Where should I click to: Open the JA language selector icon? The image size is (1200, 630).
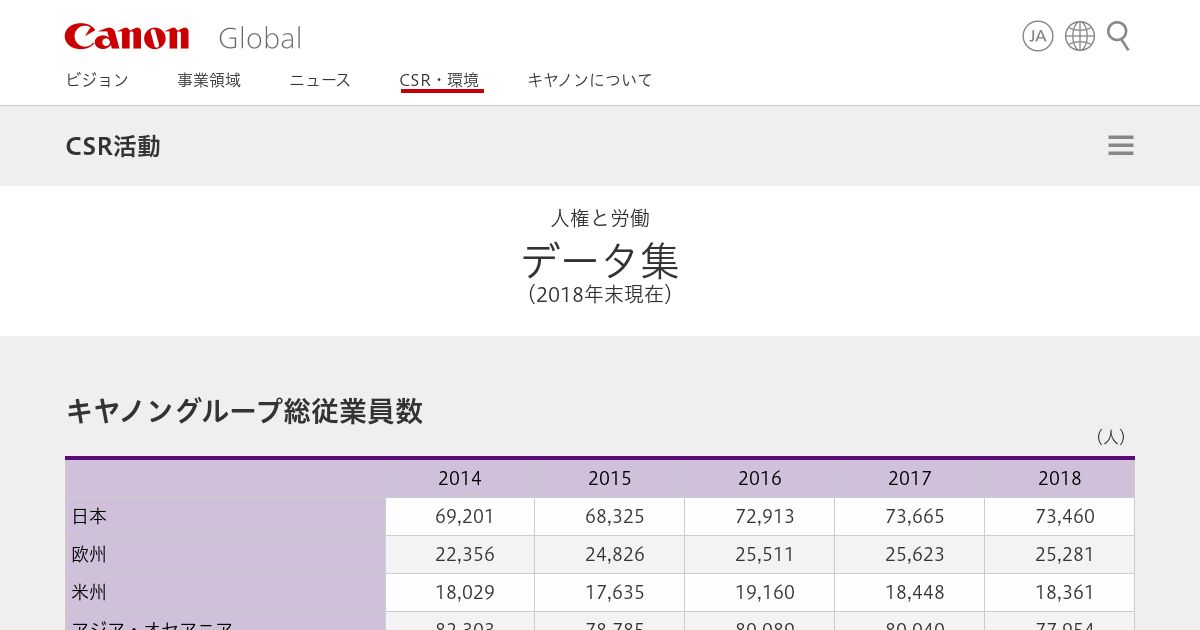pyautogui.click(x=1038, y=37)
